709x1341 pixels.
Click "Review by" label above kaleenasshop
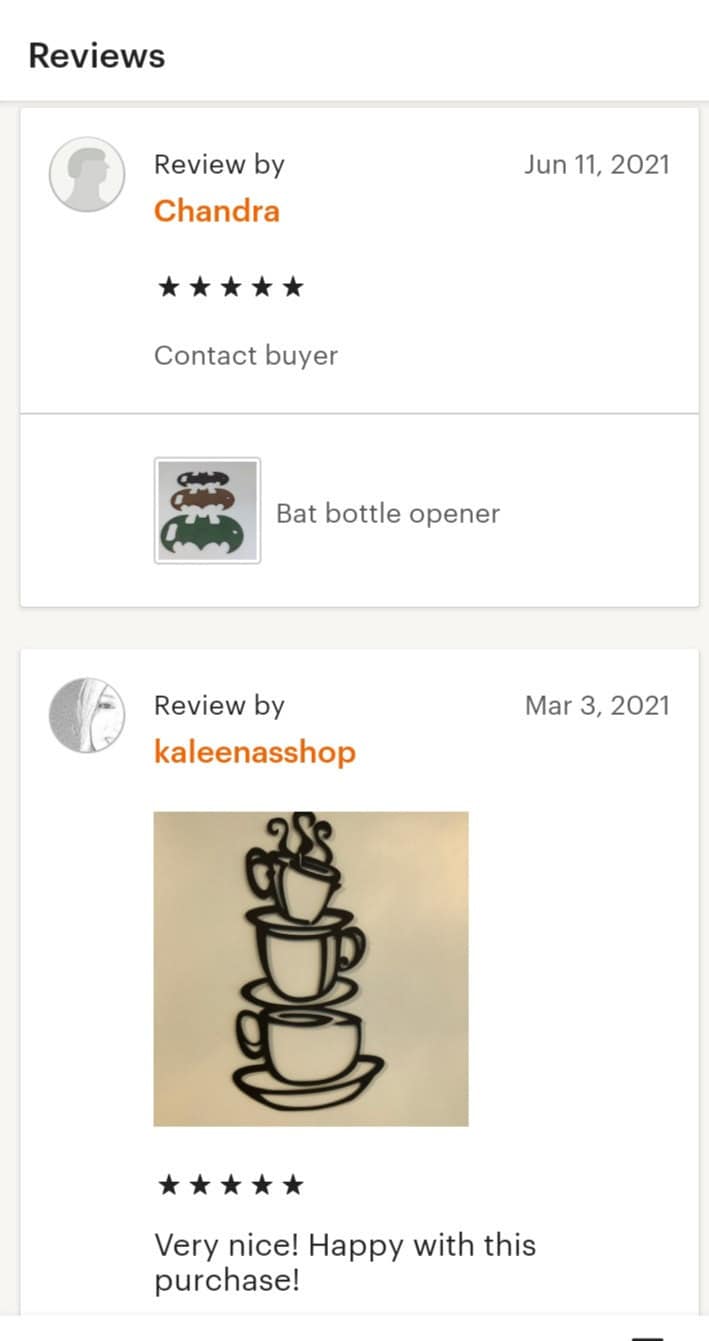219,707
